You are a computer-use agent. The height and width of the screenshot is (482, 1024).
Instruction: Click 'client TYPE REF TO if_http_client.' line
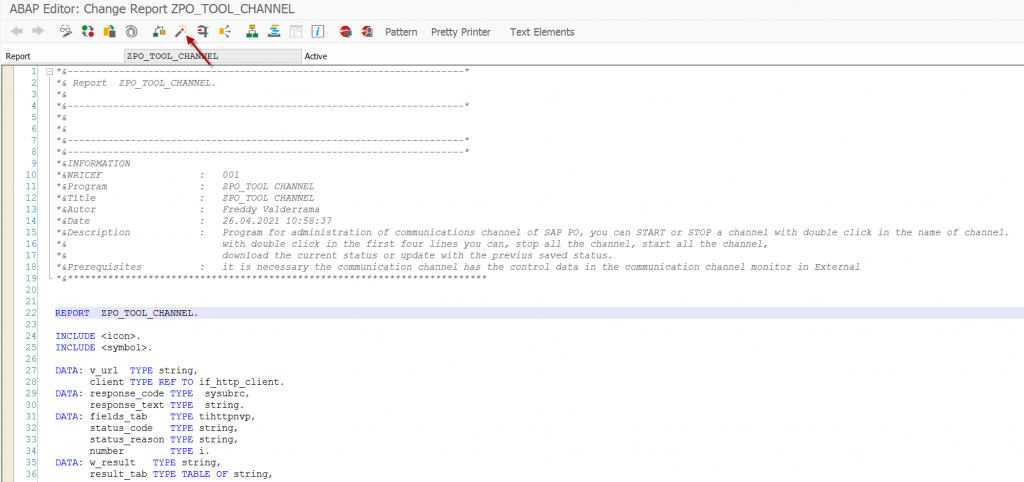point(187,381)
